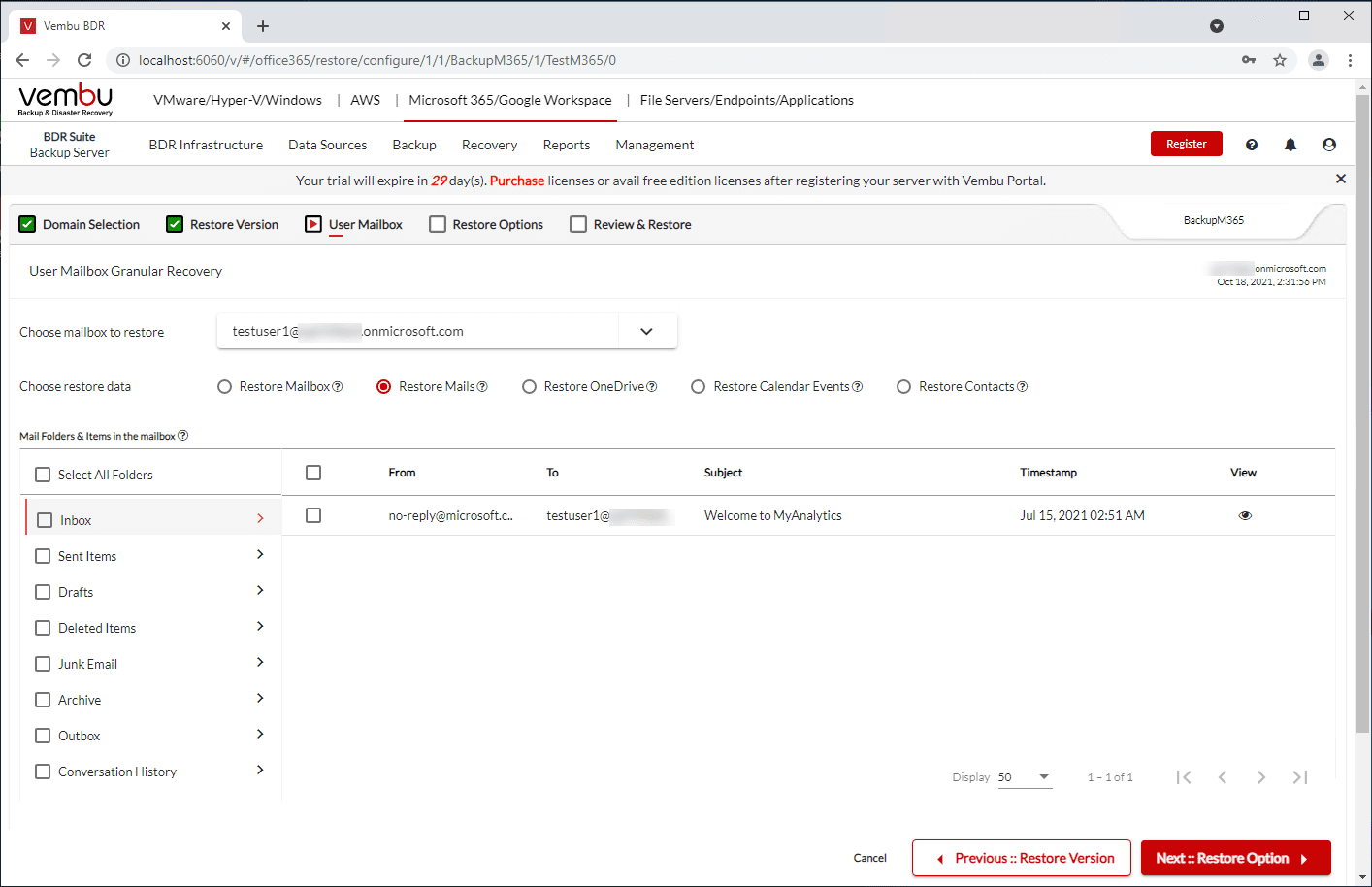This screenshot has height=887, width=1372.
Task: Go to the last page of mail results
Action: (x=1300, y=777)
